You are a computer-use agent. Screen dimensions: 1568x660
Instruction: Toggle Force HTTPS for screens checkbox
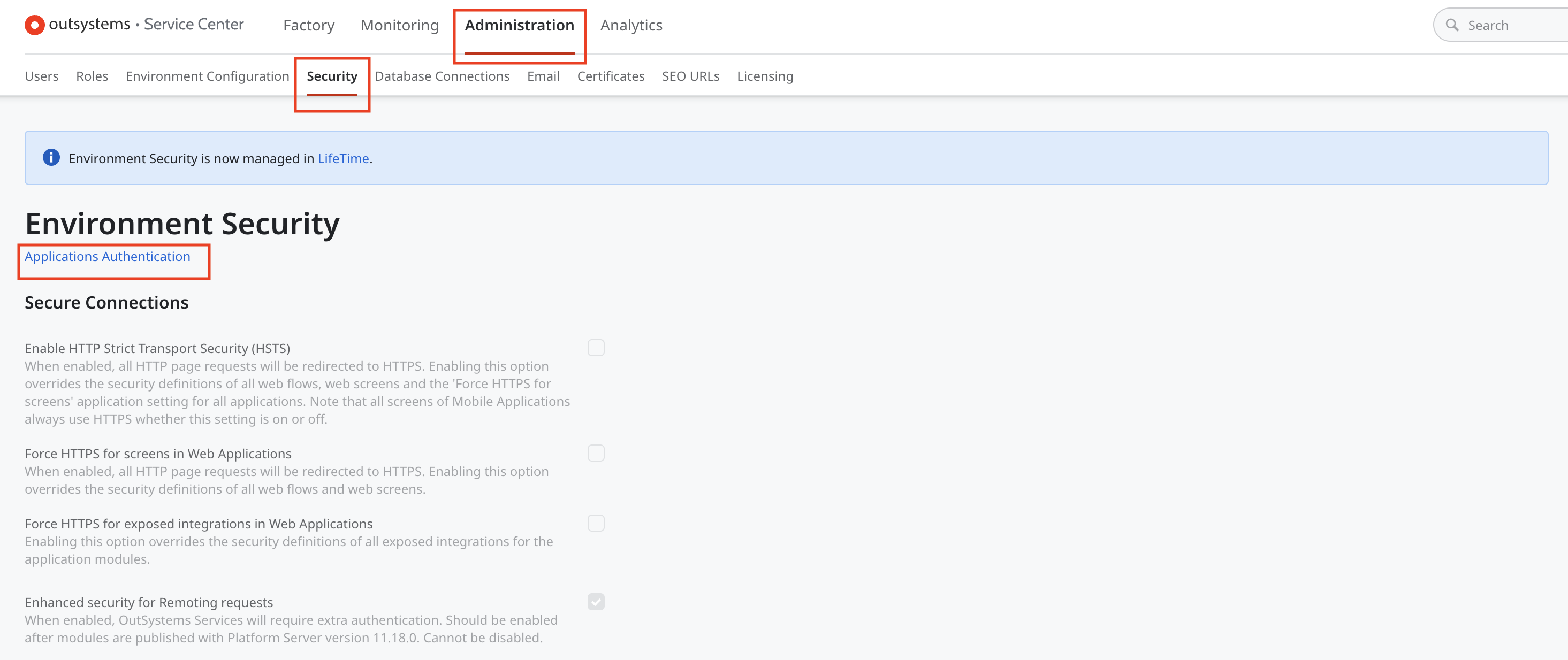click(595, 452)
